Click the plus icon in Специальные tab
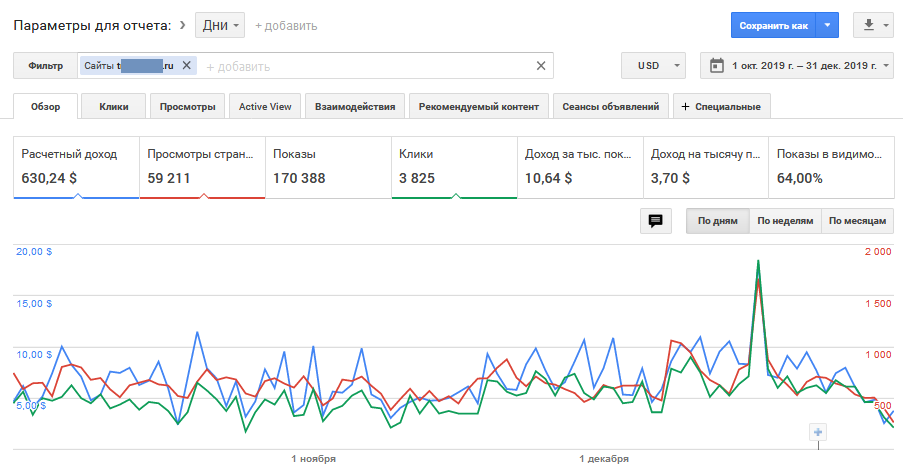This screenshot has height=472, width=908. 686,107
